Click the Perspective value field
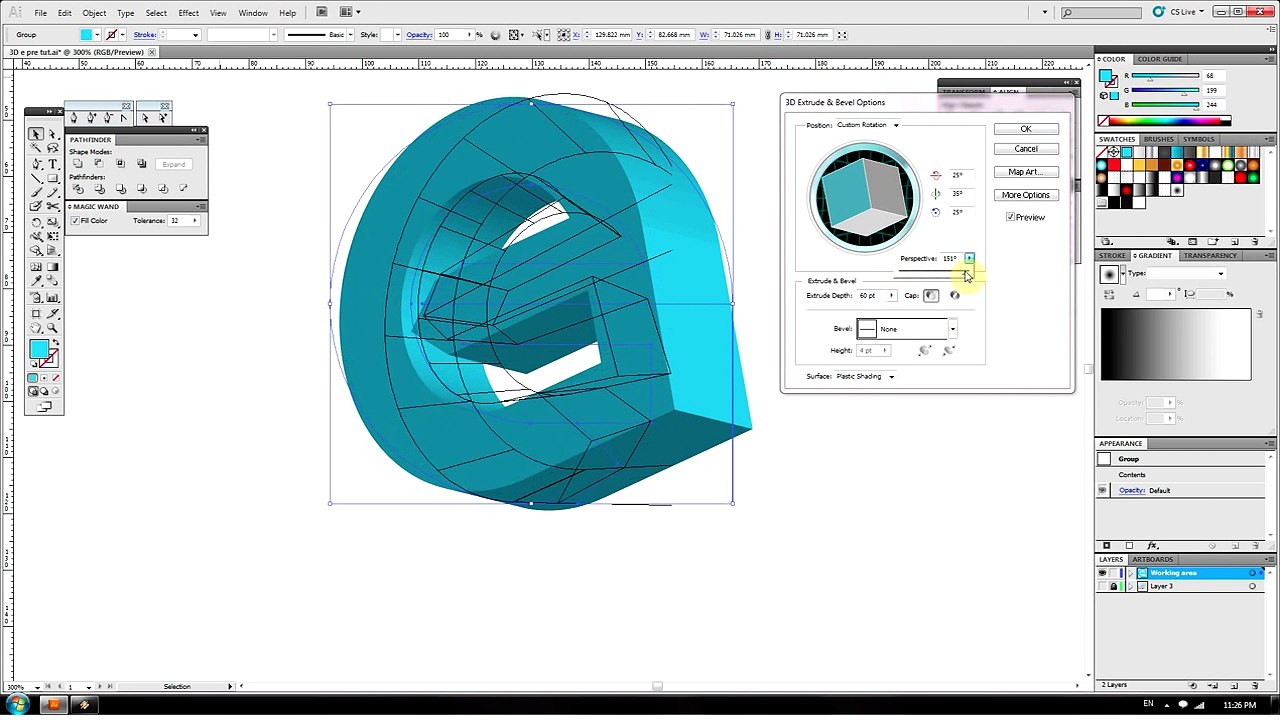The width and height of the screenshot is (1280, 720). 951,258
